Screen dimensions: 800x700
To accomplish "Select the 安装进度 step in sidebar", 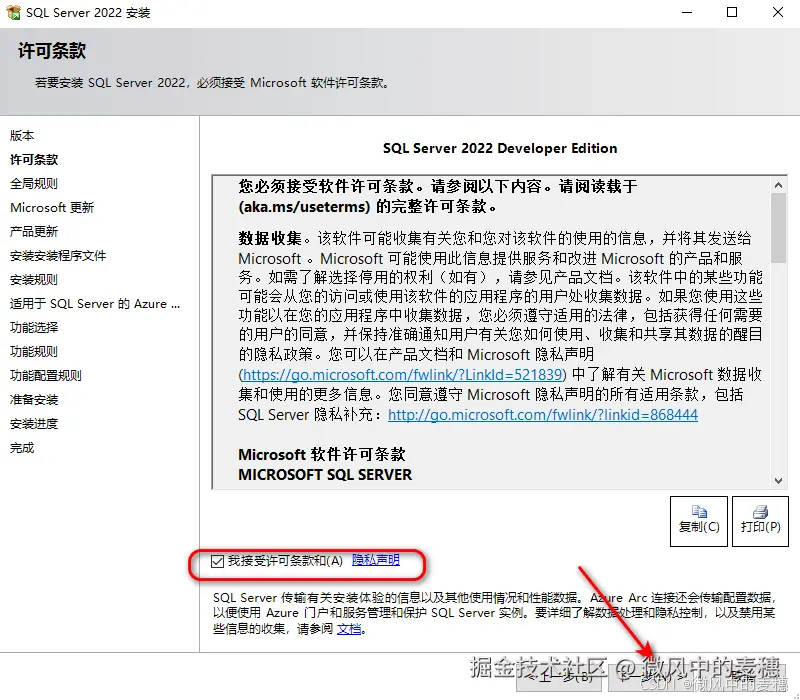I will (x=34, y=423).
